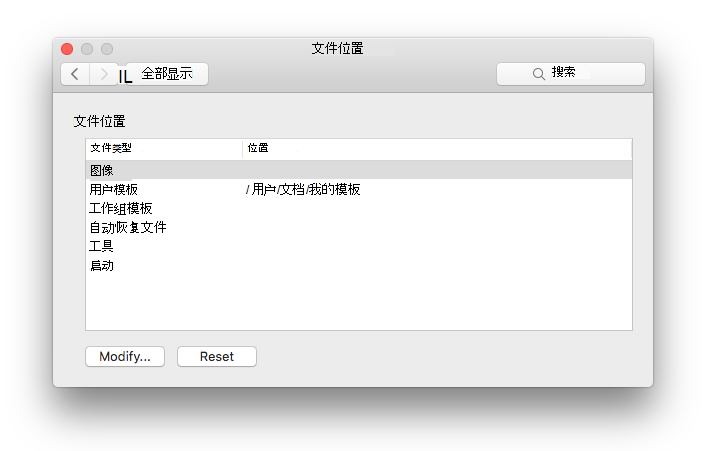Image resolution: width=708 pixels, height=451 pixels.
Task: Click the 搜索 search field
Action: [x=571, y=74]
